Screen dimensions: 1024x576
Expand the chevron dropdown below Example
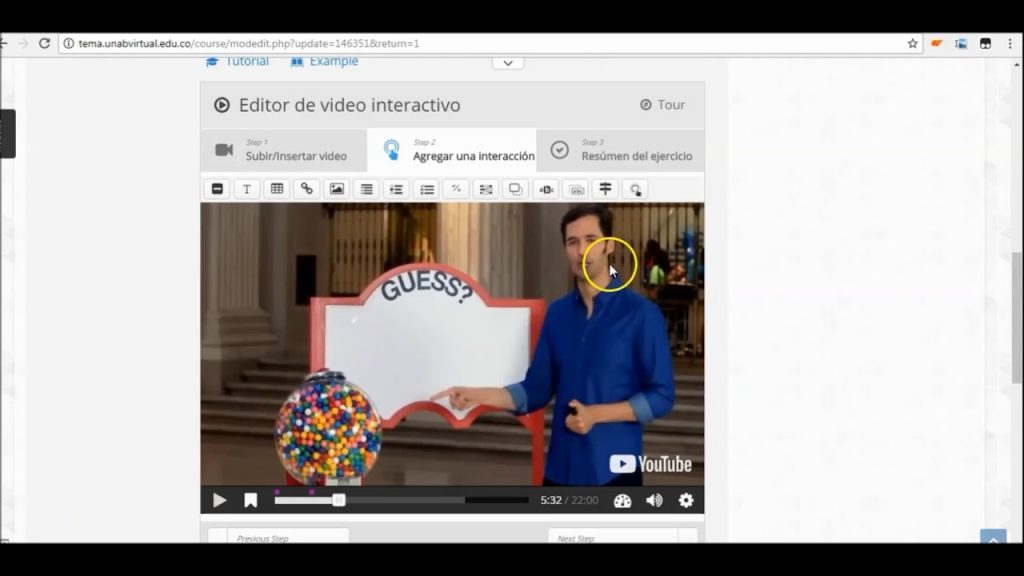click(507, 62)
